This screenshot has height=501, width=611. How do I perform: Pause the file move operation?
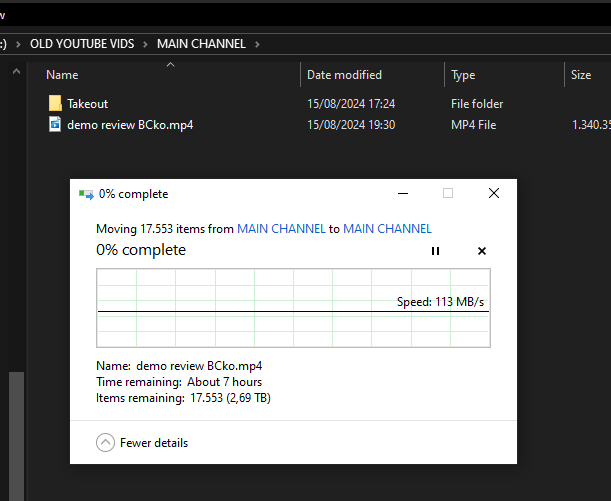tap(435, 251)
